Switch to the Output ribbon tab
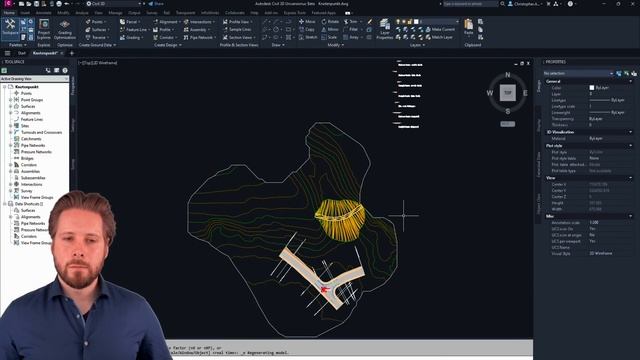 pyautogui.click(x=134, y=13)
